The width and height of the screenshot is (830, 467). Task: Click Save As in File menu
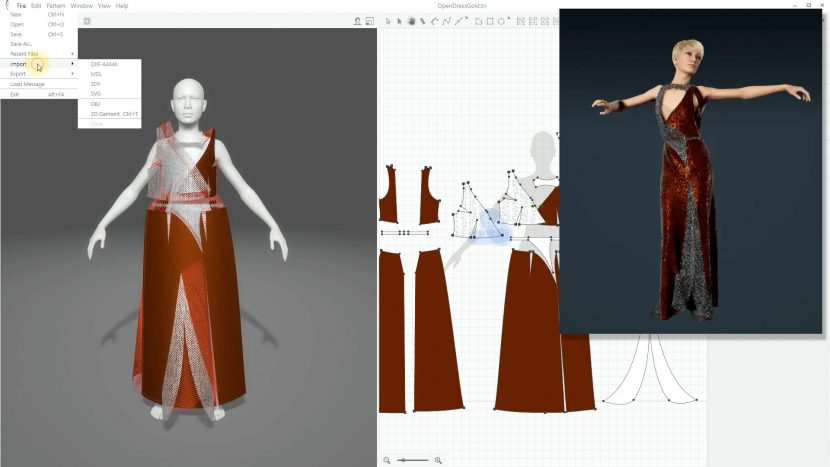click(x=21, y=44)
